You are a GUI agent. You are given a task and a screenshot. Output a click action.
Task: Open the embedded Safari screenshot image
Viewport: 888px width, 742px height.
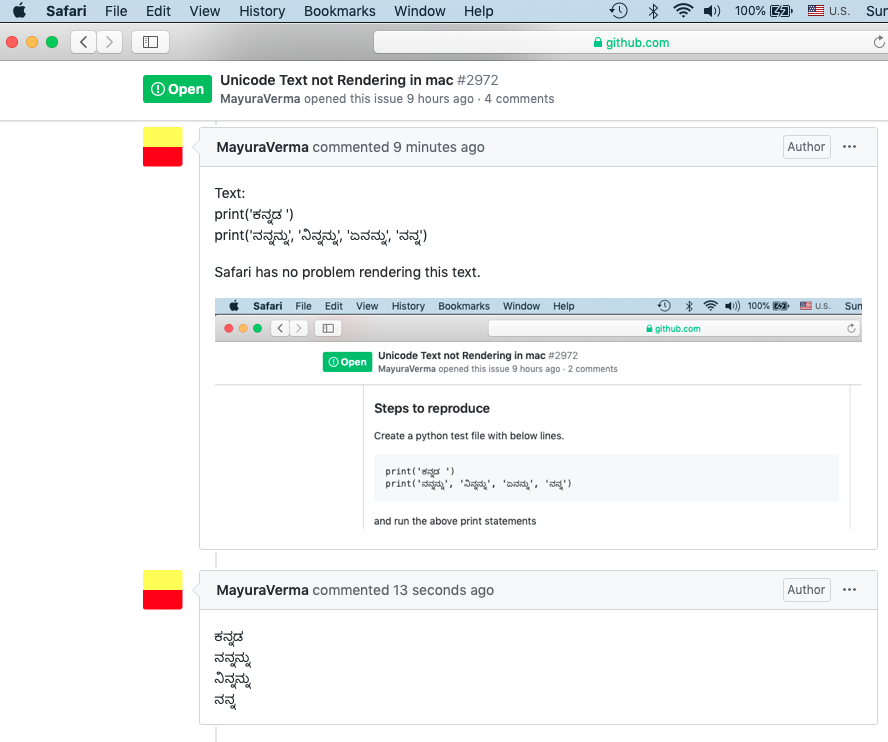coord(538,413)
